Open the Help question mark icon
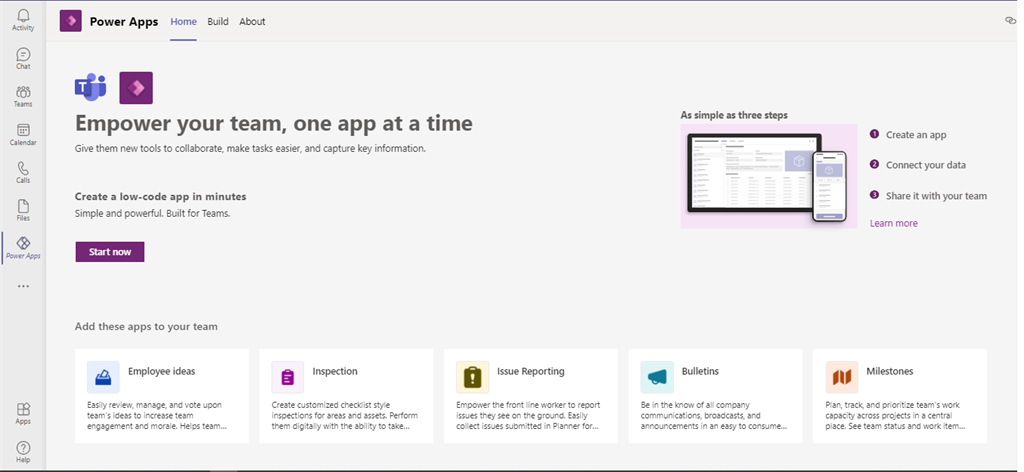The image size is (1024, 472). pyautogui.click(x=24, y=448)
